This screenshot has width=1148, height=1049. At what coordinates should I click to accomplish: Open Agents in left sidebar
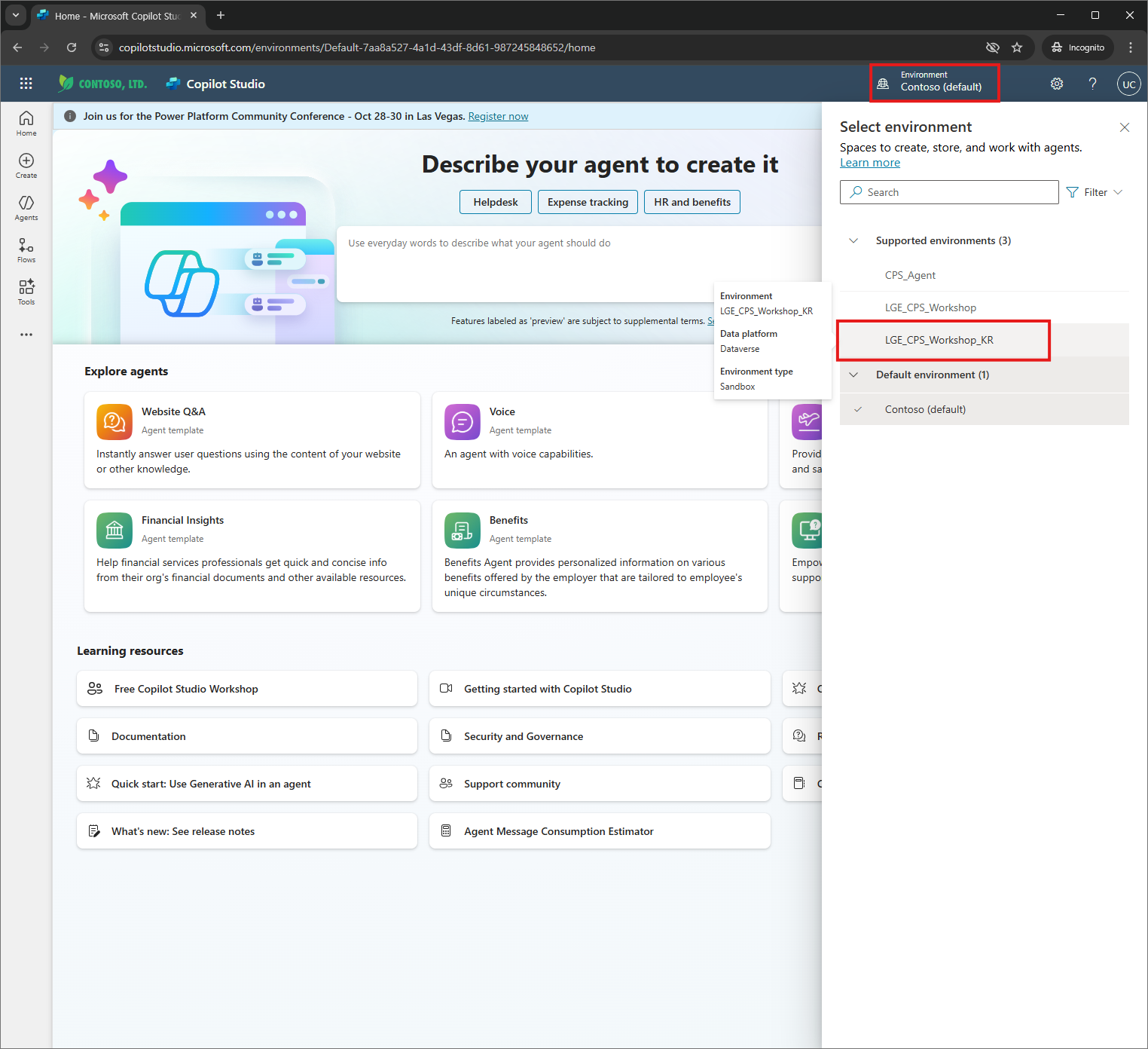(x=26, y=208)
